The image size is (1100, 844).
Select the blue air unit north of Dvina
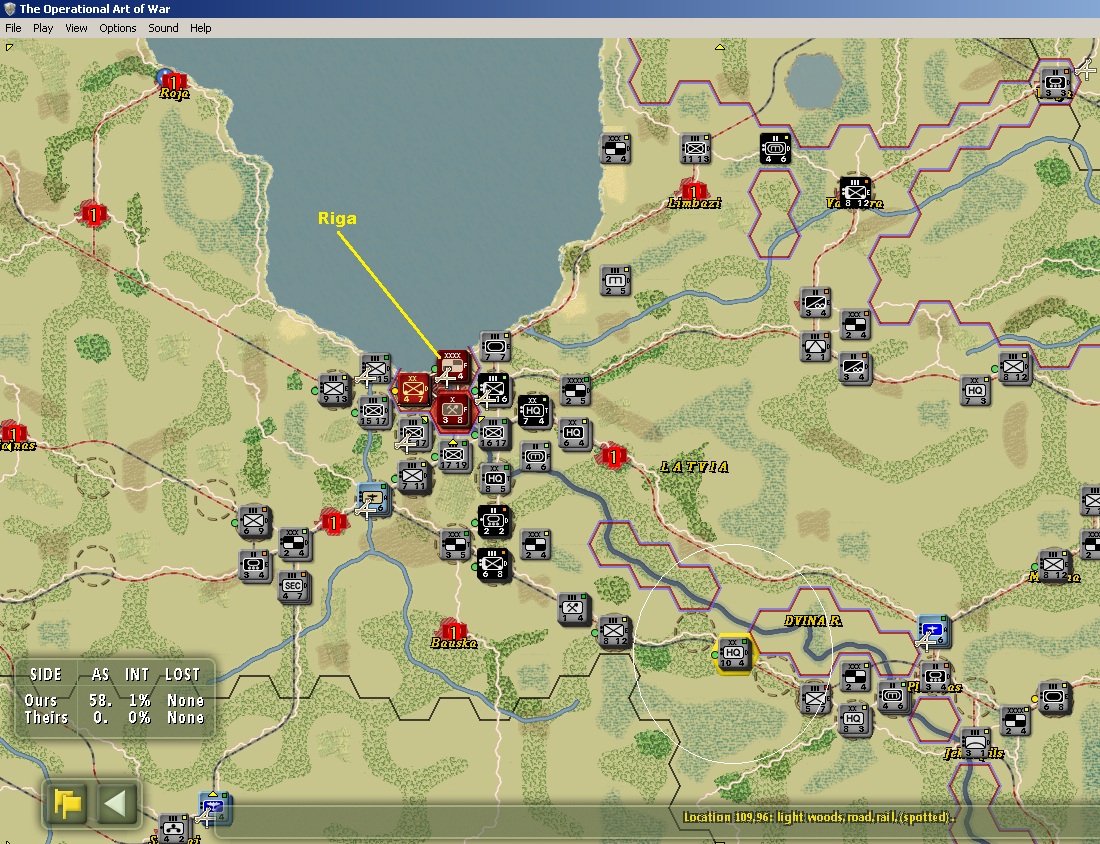point(933,631)
